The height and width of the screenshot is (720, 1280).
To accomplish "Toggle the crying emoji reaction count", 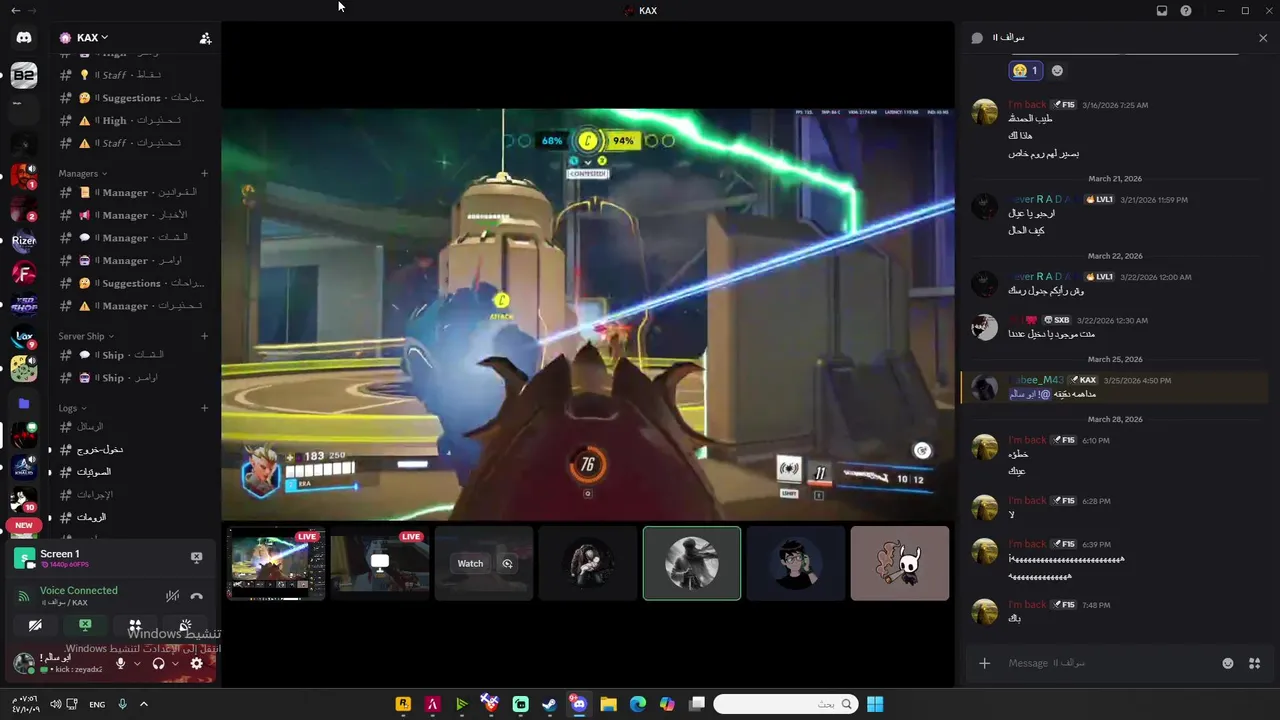I will coord(1025,70).
